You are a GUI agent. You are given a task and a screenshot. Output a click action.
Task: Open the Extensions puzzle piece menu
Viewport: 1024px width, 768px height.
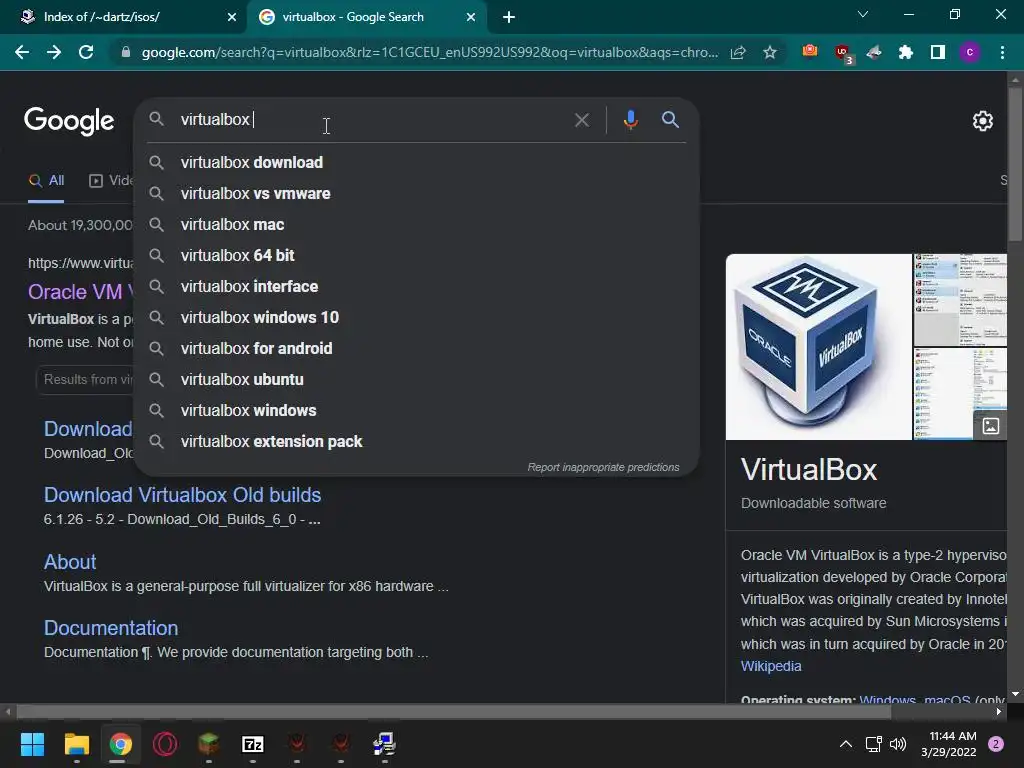click(905, 52)
